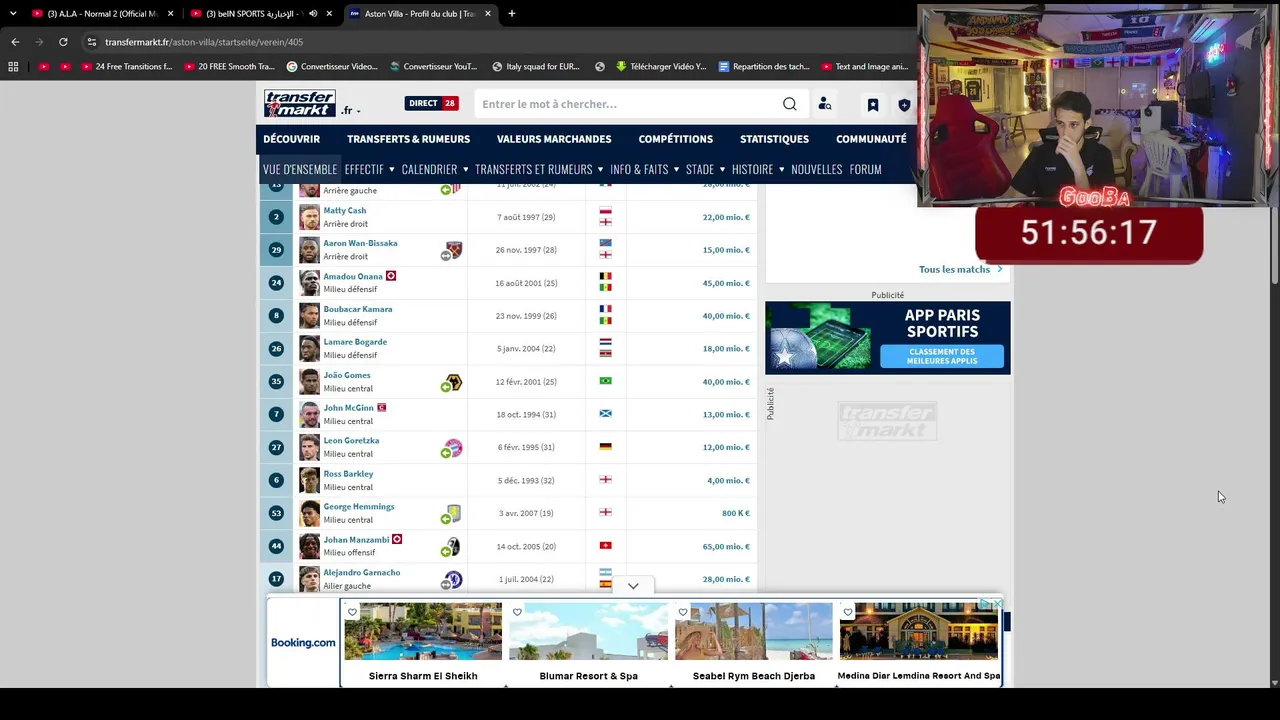Go back with the browser back arrow

(15, 42)
